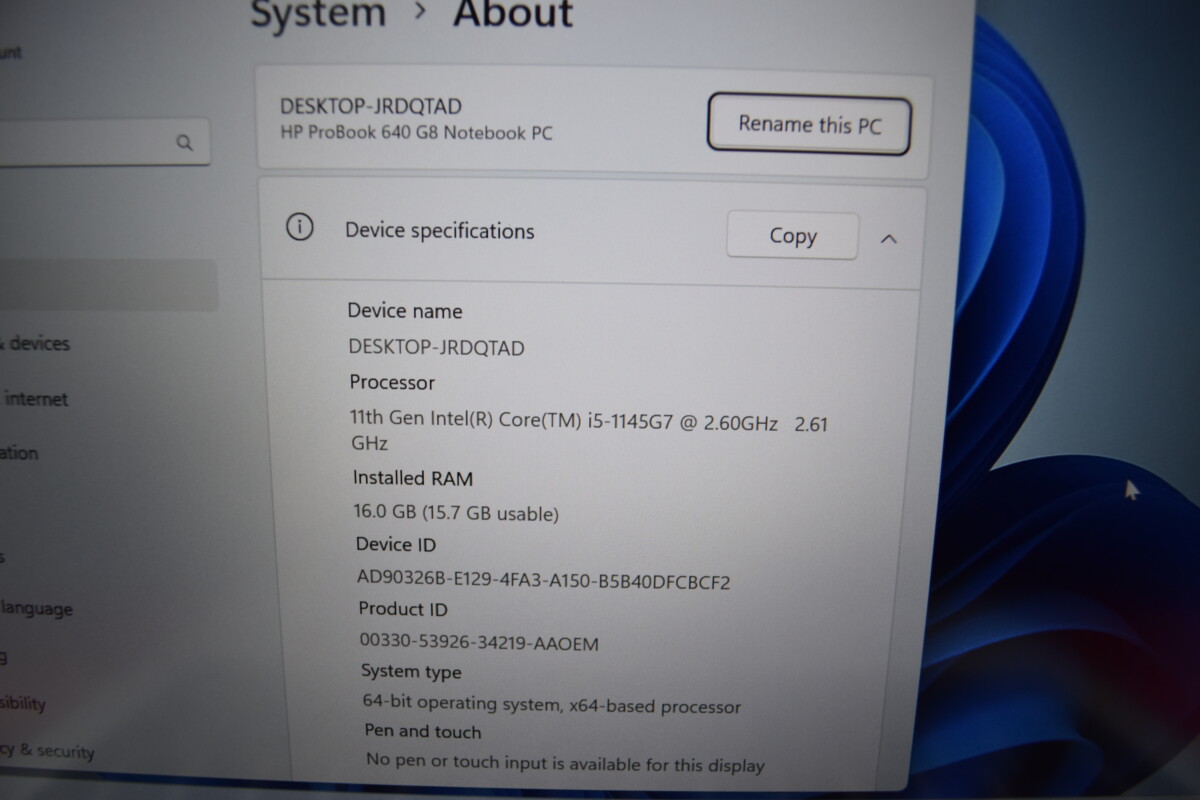Open the devices item in the sidebar

37,343
